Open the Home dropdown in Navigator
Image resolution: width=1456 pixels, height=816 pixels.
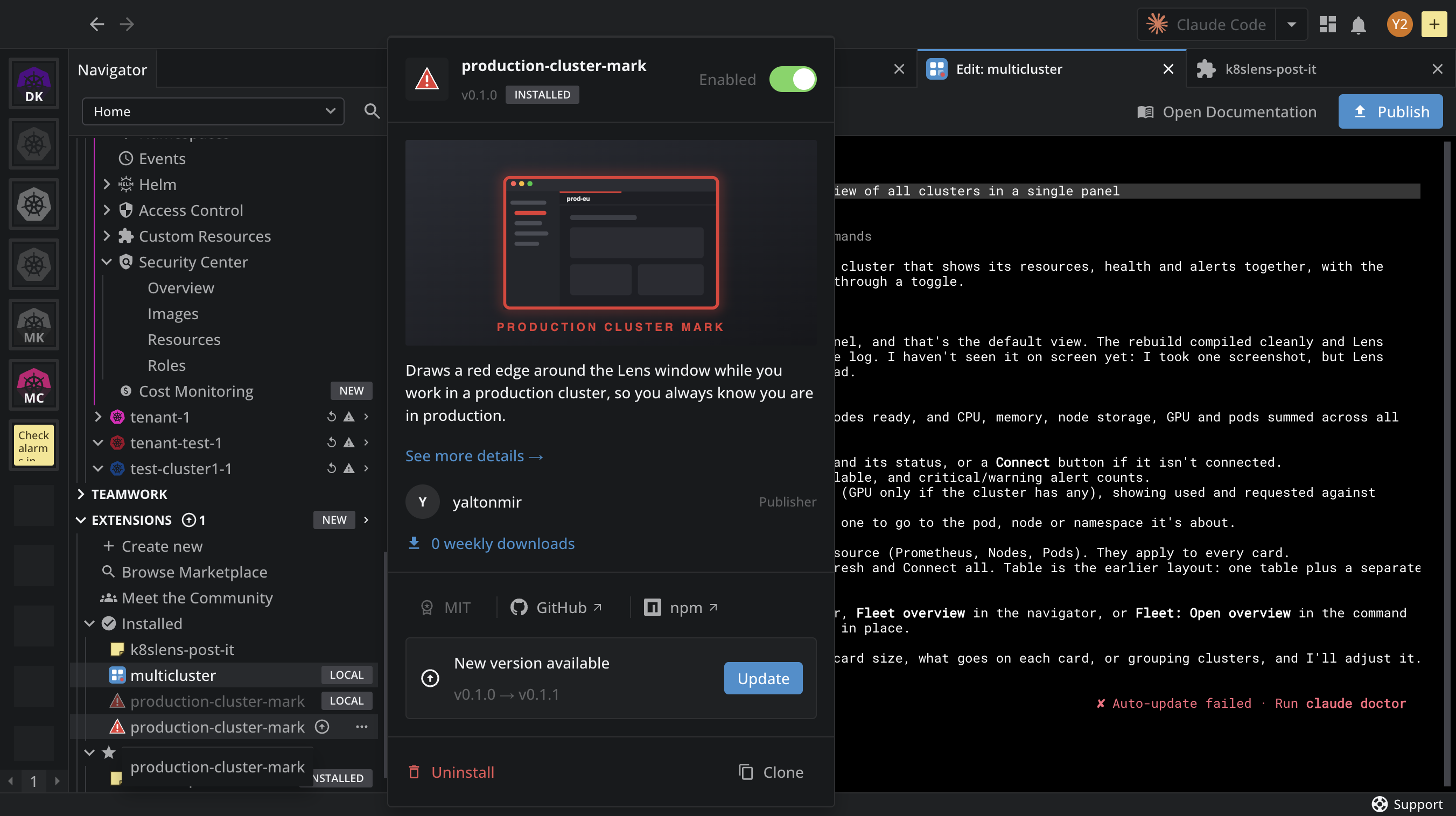click(x=213, y=111)
